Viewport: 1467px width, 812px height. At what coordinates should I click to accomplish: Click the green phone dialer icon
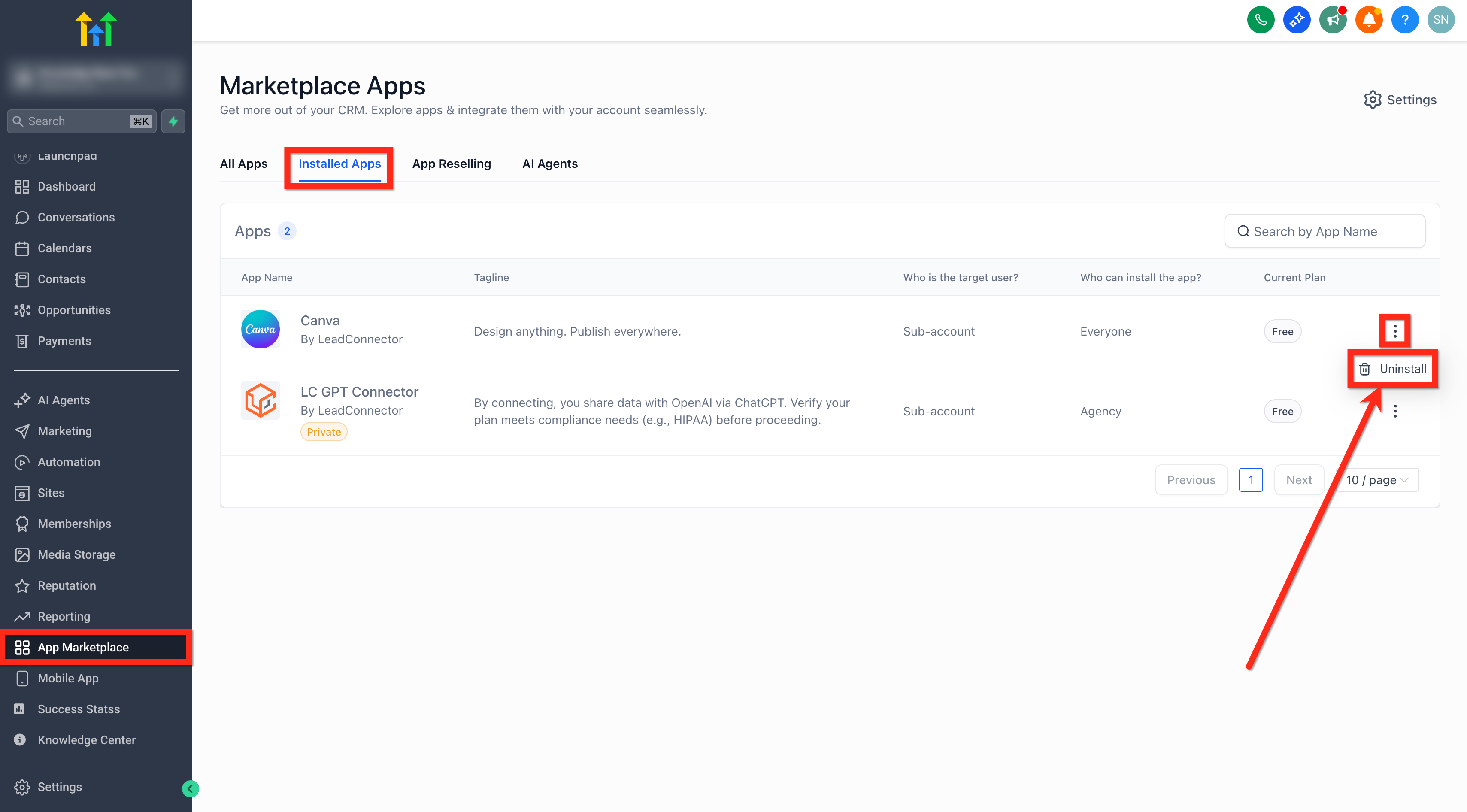click(x=1260, y=20)
